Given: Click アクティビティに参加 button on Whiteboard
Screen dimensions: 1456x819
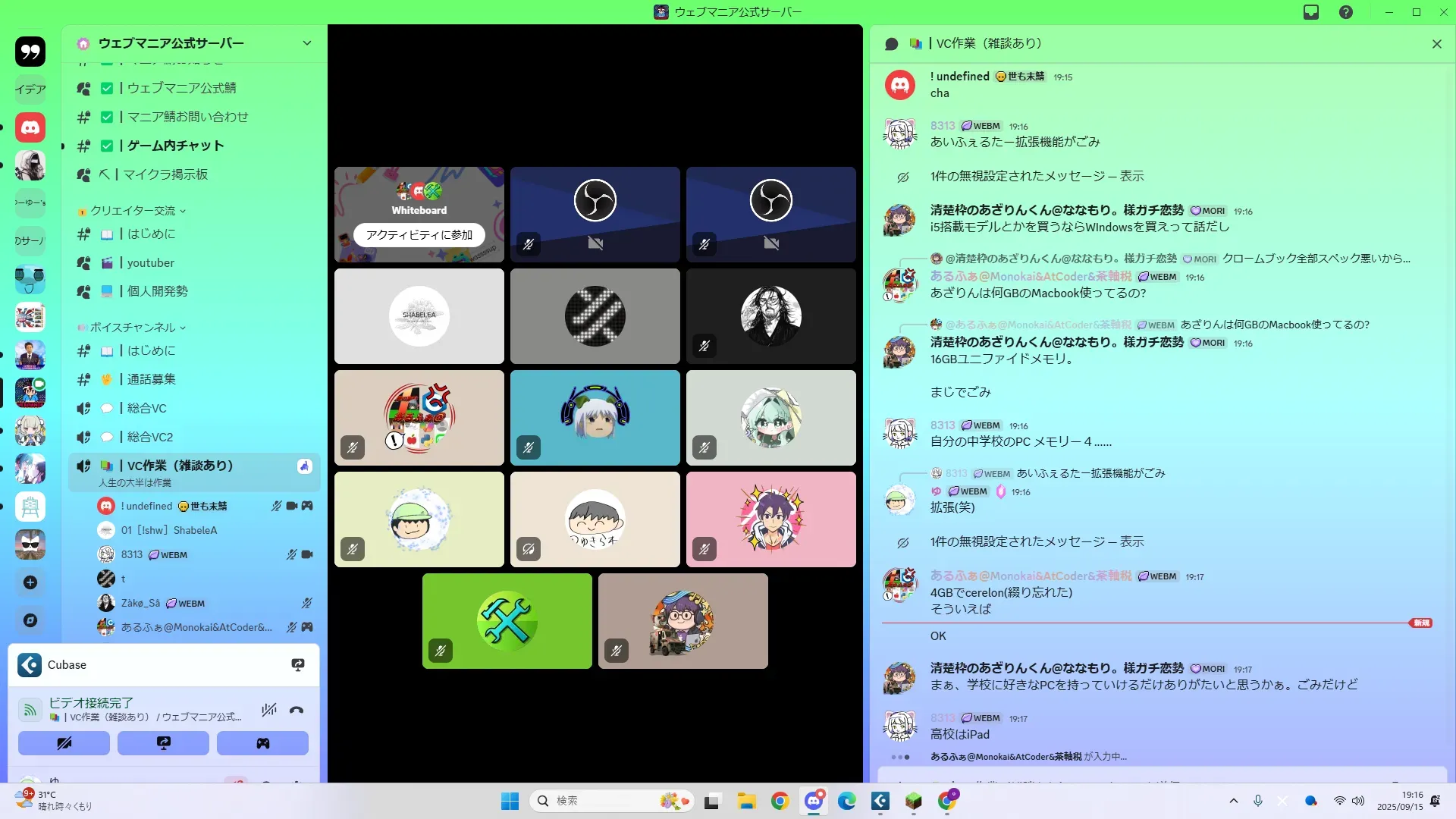Looking at the screenshot, I should tap(419, 235).
